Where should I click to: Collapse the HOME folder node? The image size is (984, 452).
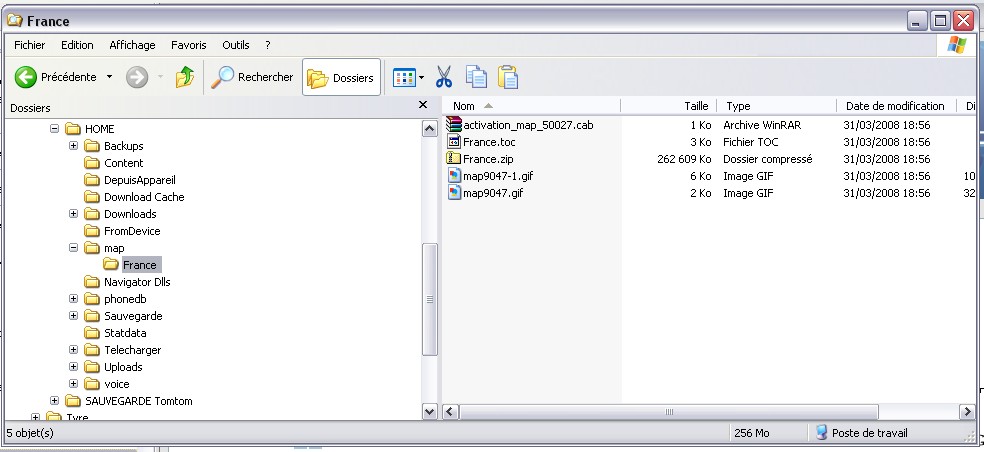pos(54,129)
